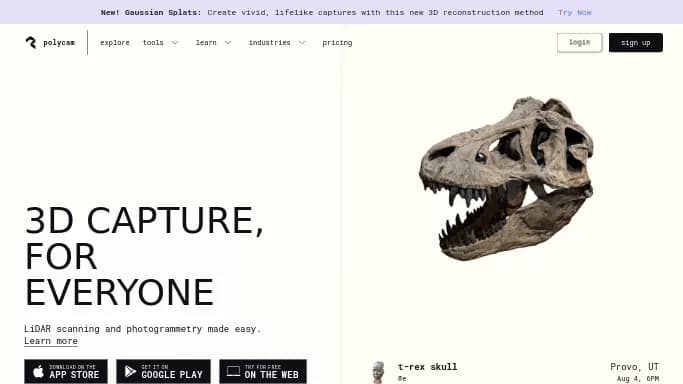Get it on Google Play button
The height and width of the screenshot is (384, 683).
(163, 371)
